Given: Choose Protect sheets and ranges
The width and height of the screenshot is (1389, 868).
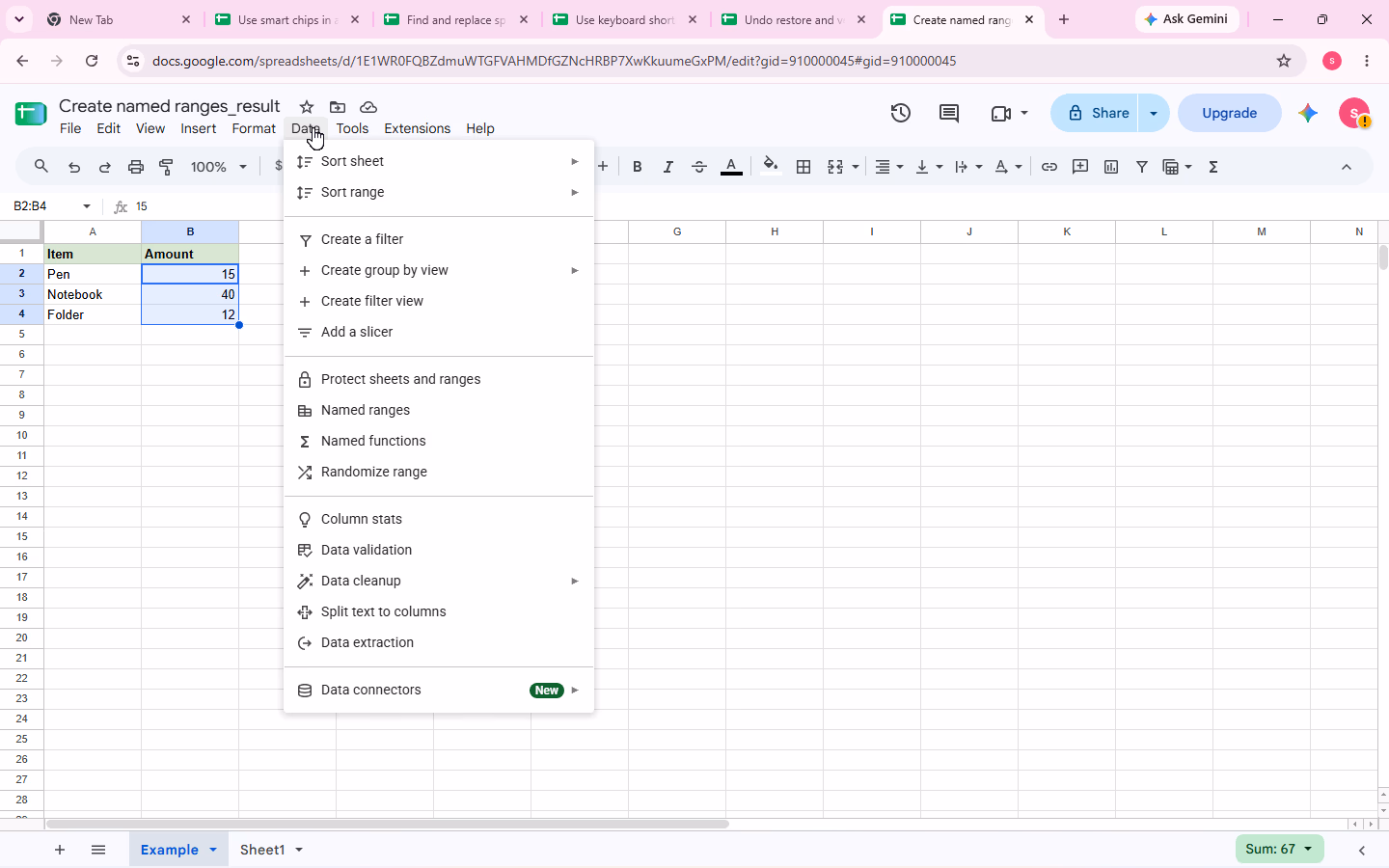Looking at the screenshot, I should 439,379.
